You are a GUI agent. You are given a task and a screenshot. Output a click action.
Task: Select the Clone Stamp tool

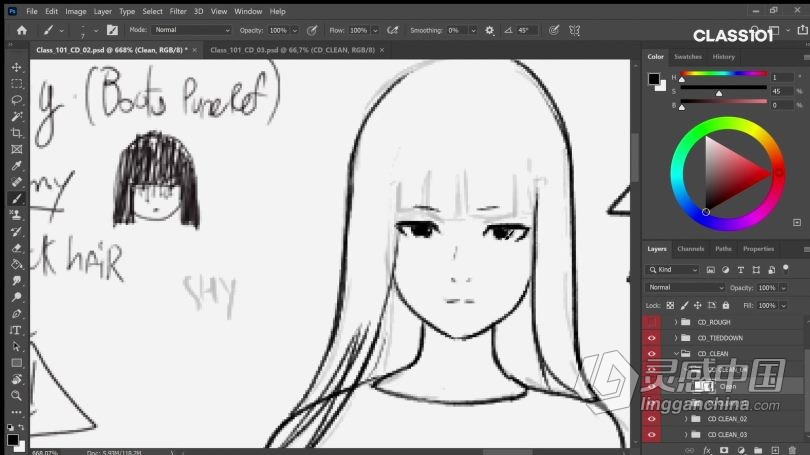[x=17, y=215]
